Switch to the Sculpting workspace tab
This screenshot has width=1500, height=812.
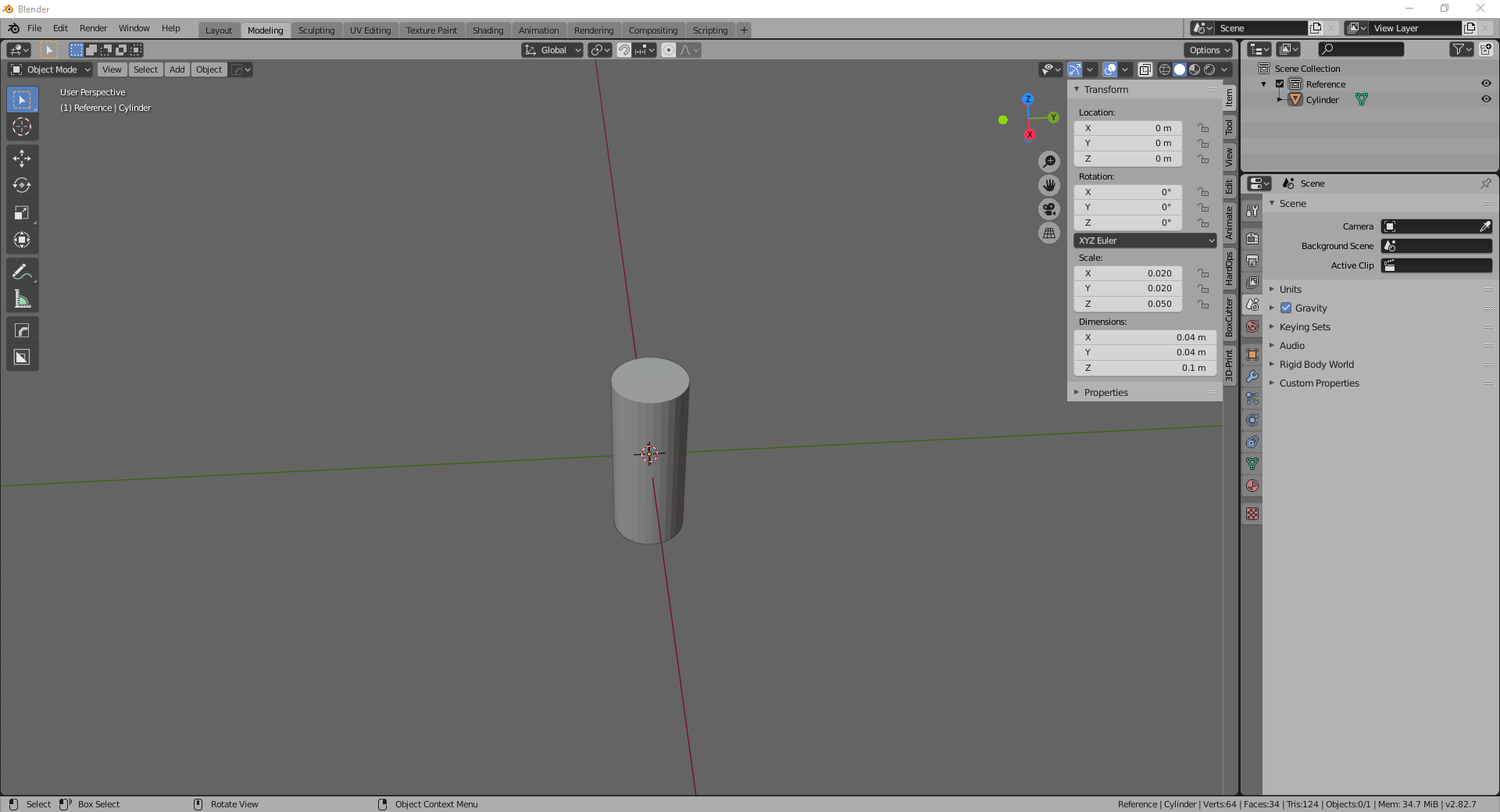316,30
